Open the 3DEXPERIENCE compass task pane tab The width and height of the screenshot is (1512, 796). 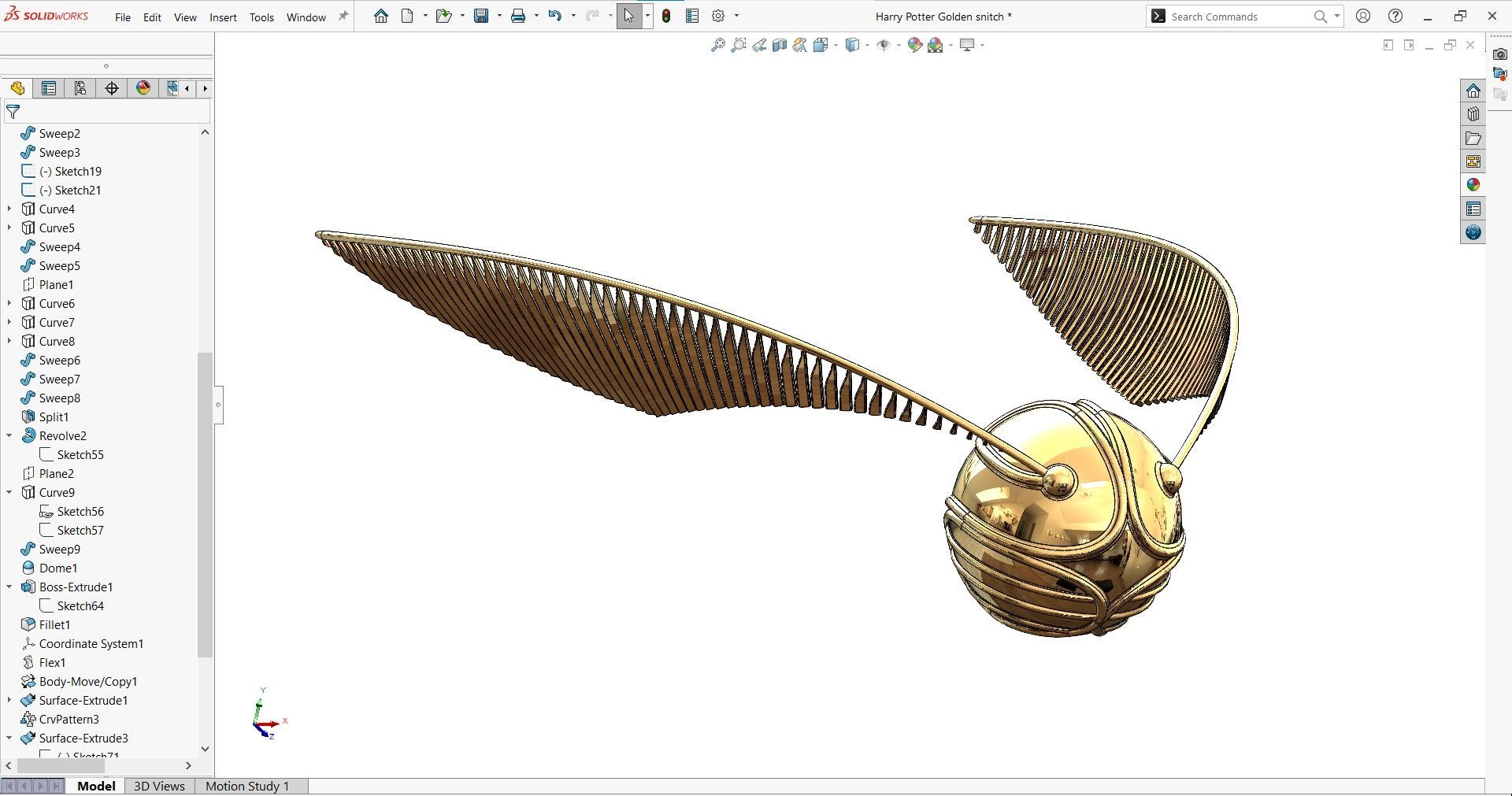click(x=1473, y=232)
